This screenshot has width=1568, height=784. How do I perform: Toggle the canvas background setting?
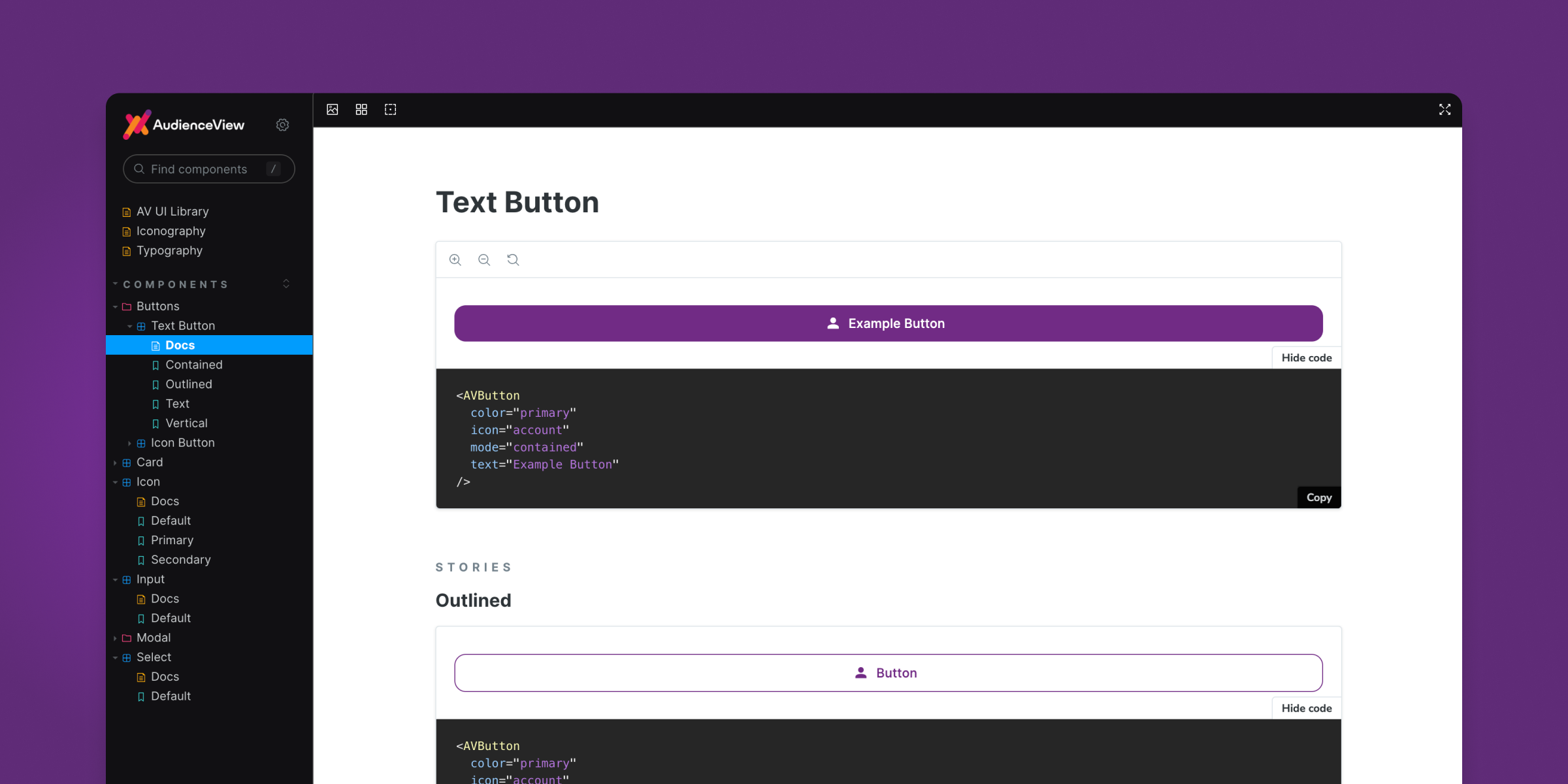[x=333, y=109]
